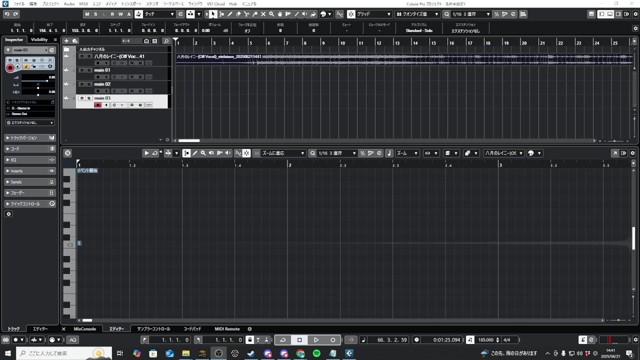Toggle lower zone visibility button
This screenshot has width=640, height=360.
tap(610, 14)
